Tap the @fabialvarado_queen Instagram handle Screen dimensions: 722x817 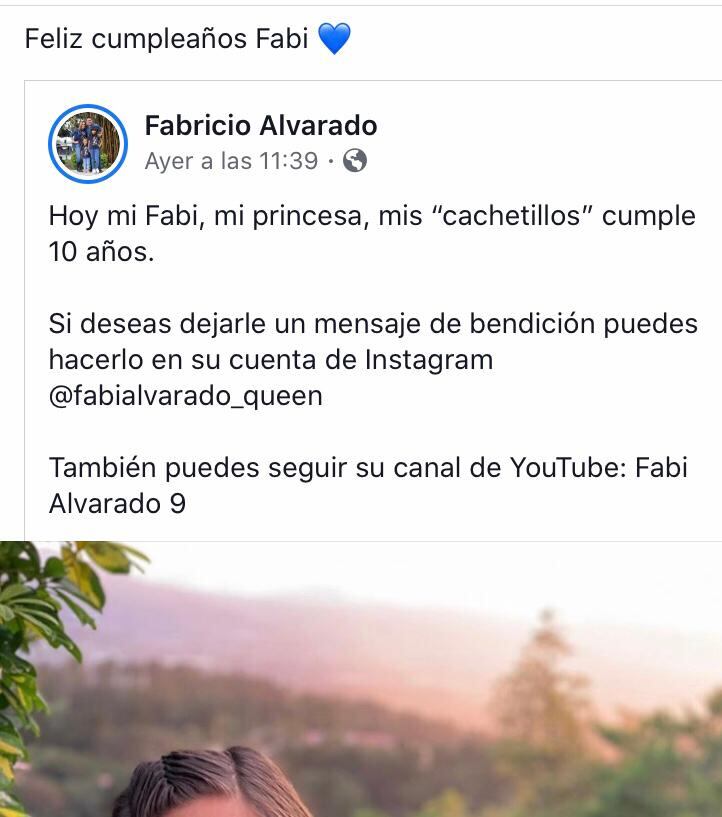click(x=185, y=396)
